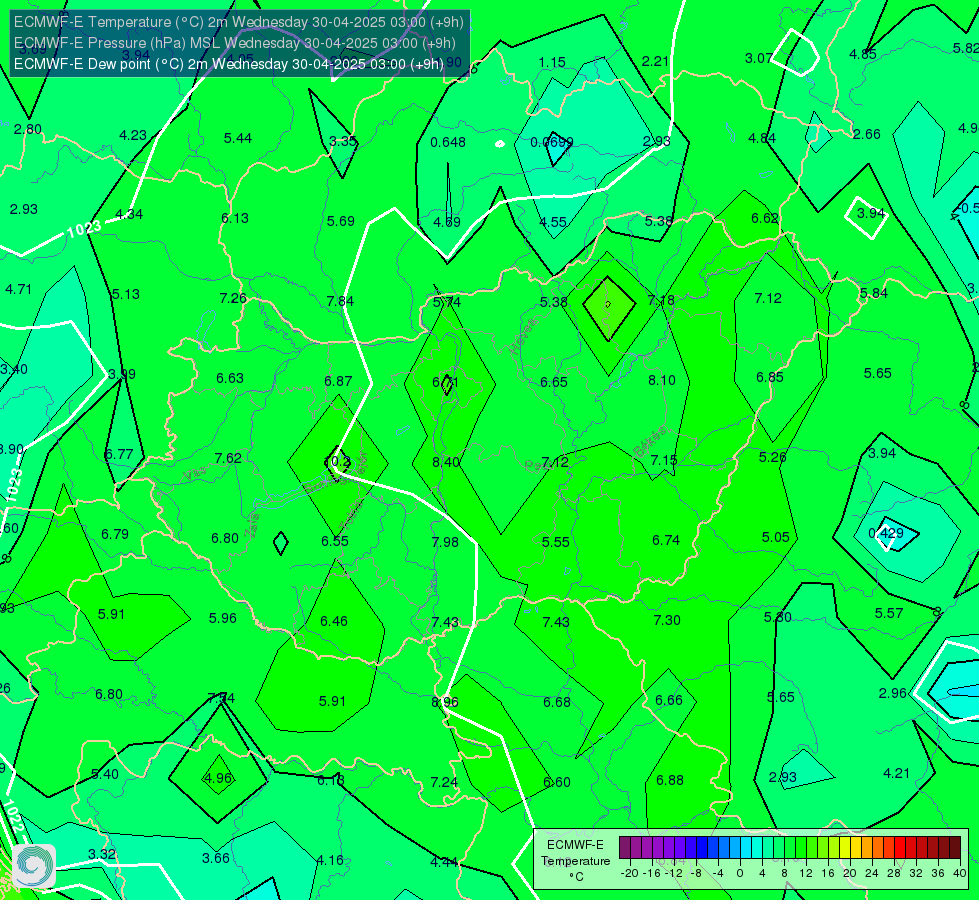The width and height of the screenshot is (979, 900).
Task: Click the 6.77 temperature value
Action: [119, 454]
